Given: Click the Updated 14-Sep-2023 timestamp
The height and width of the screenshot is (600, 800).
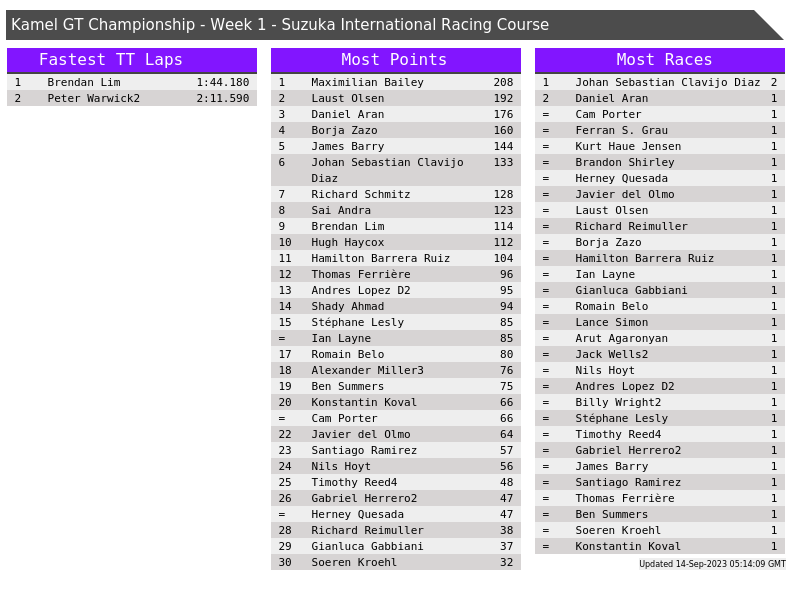Looking at the screenshot, I should (x=712, y=564).
